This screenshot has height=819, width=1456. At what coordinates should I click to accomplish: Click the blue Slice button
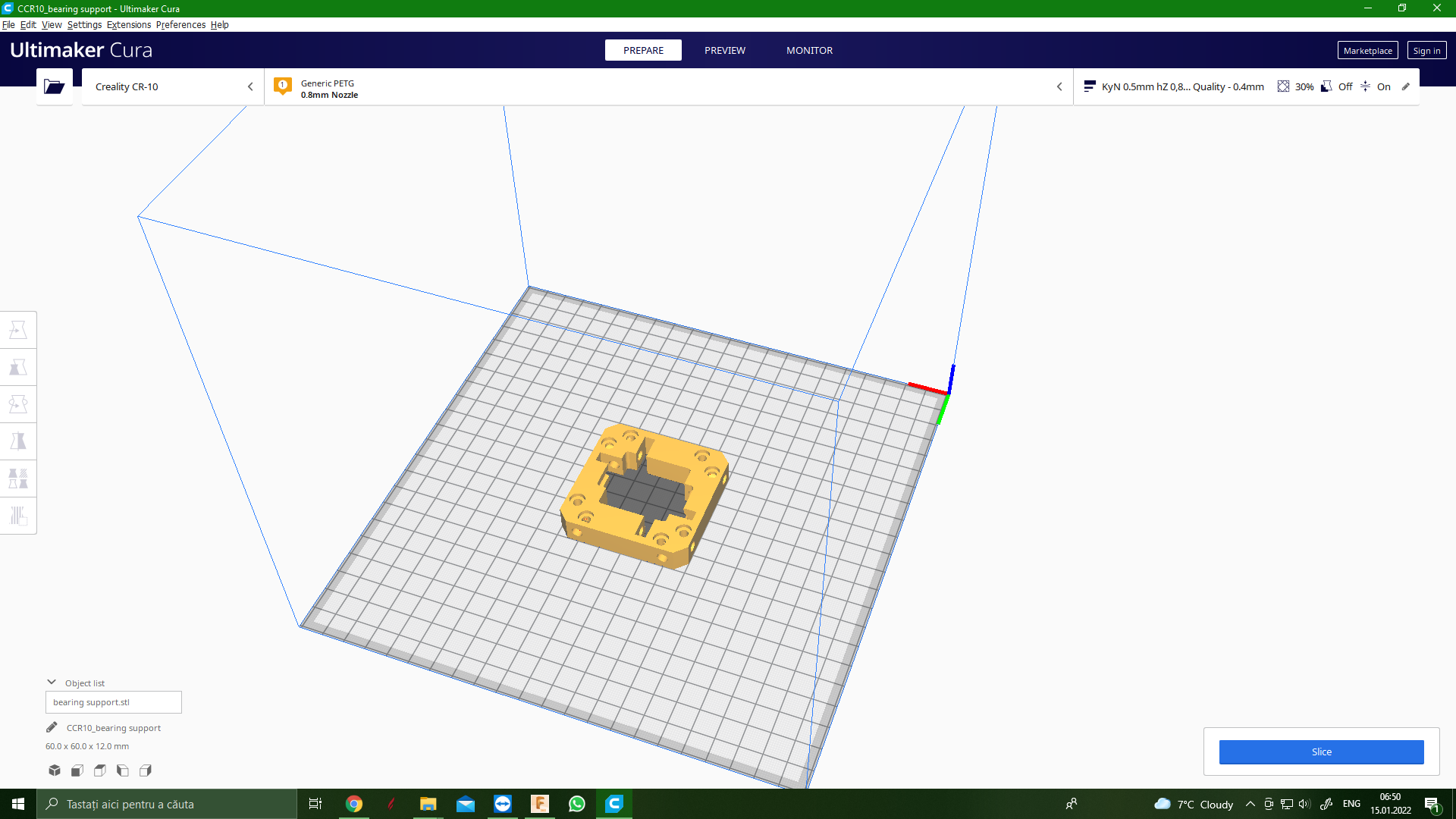[1321, 752]
